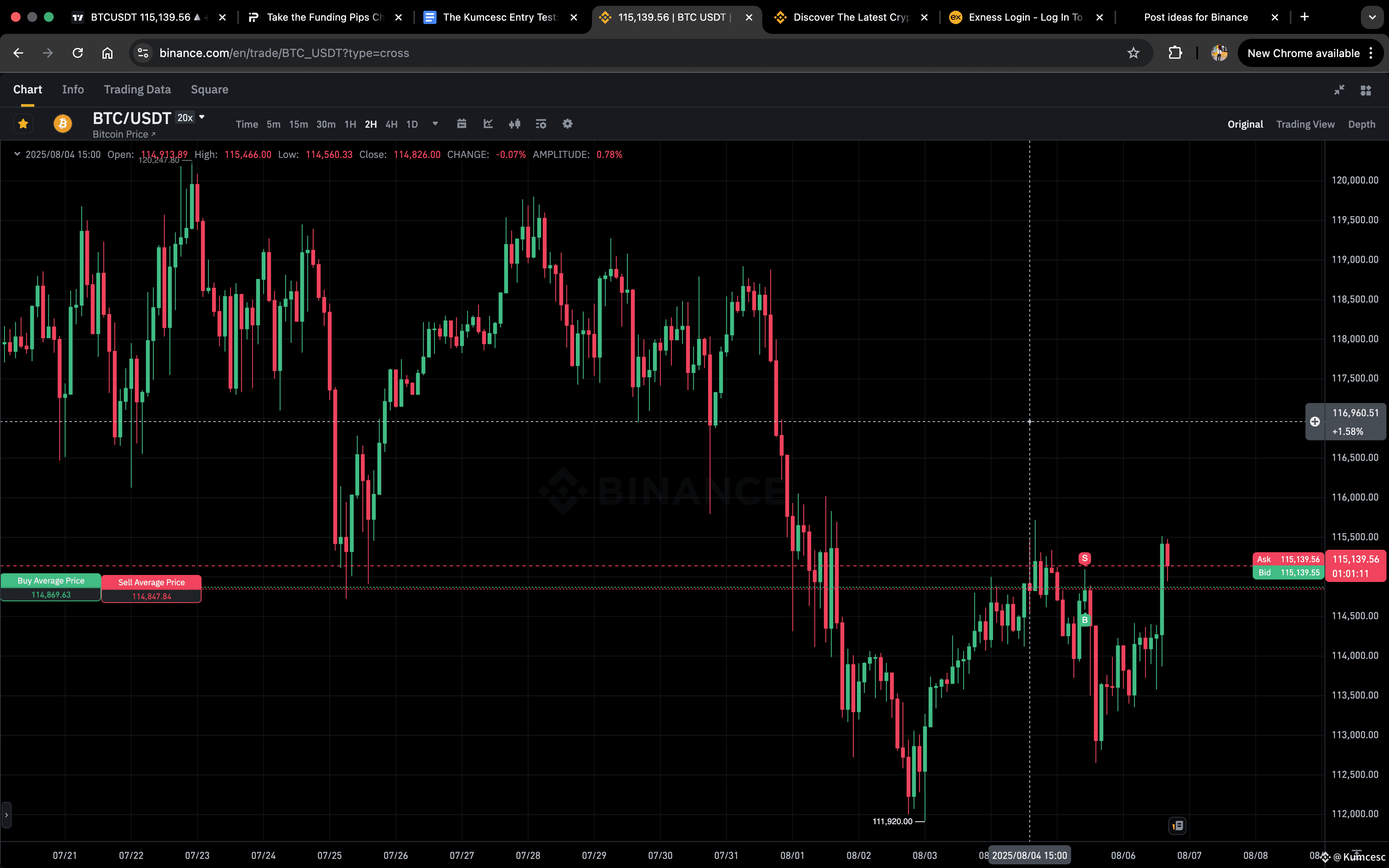Select the Time chart mode
The width and height of the screenshot is (1389, 868).
click(247, 124)
